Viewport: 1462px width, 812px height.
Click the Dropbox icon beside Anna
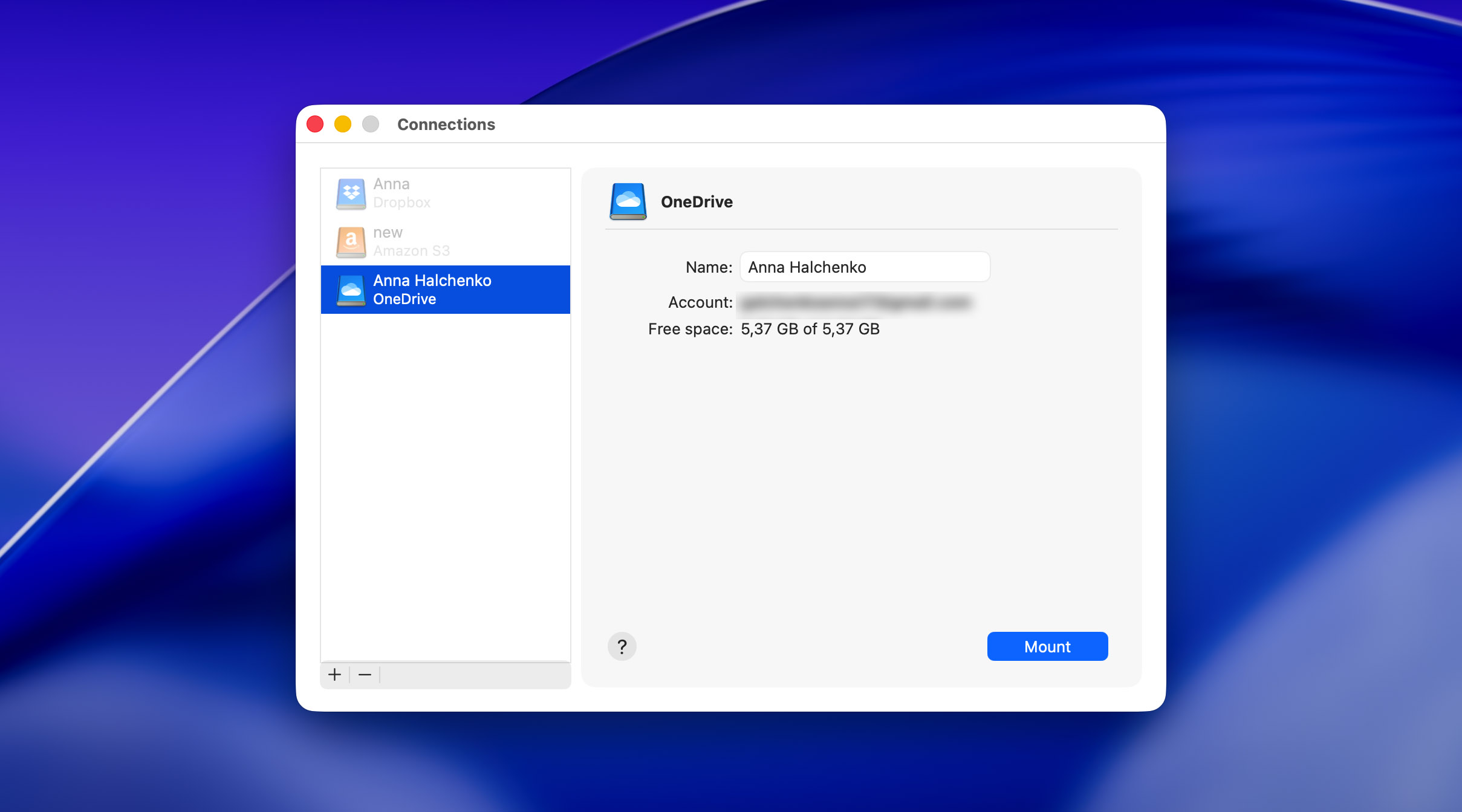(353, 193)
